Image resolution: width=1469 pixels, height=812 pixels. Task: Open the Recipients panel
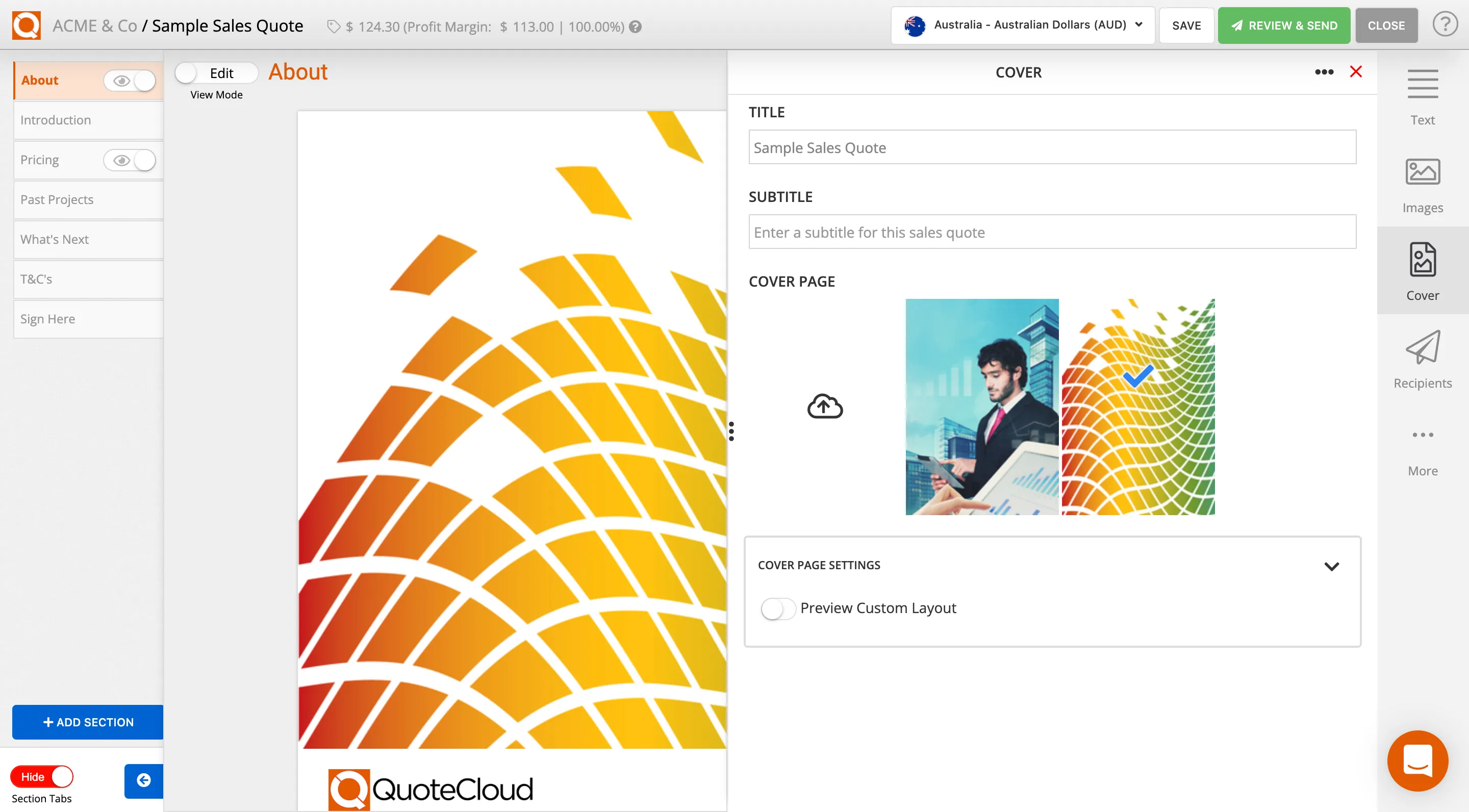point(1422,359)
